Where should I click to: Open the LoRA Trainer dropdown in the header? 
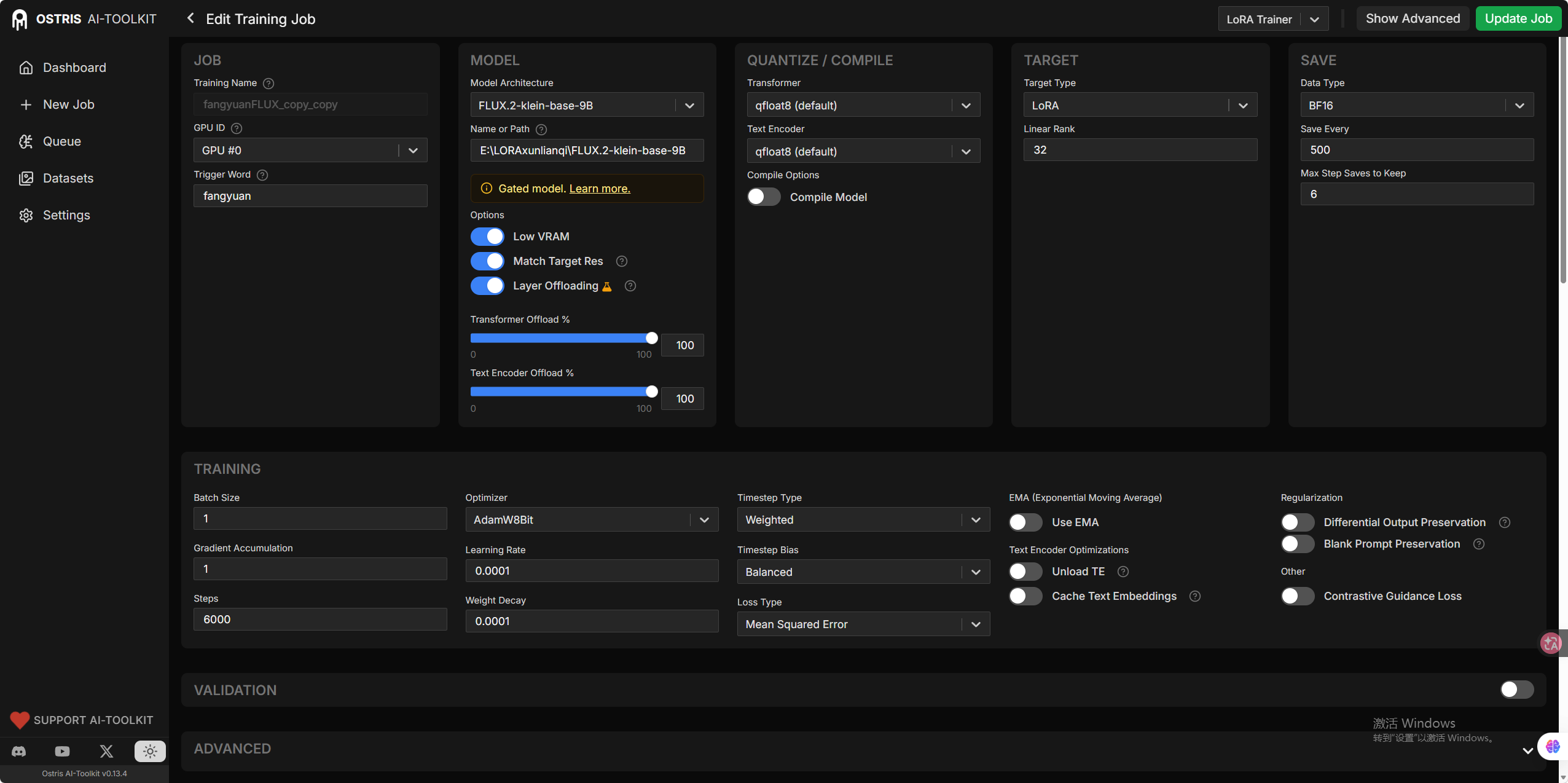[1273, 19]
